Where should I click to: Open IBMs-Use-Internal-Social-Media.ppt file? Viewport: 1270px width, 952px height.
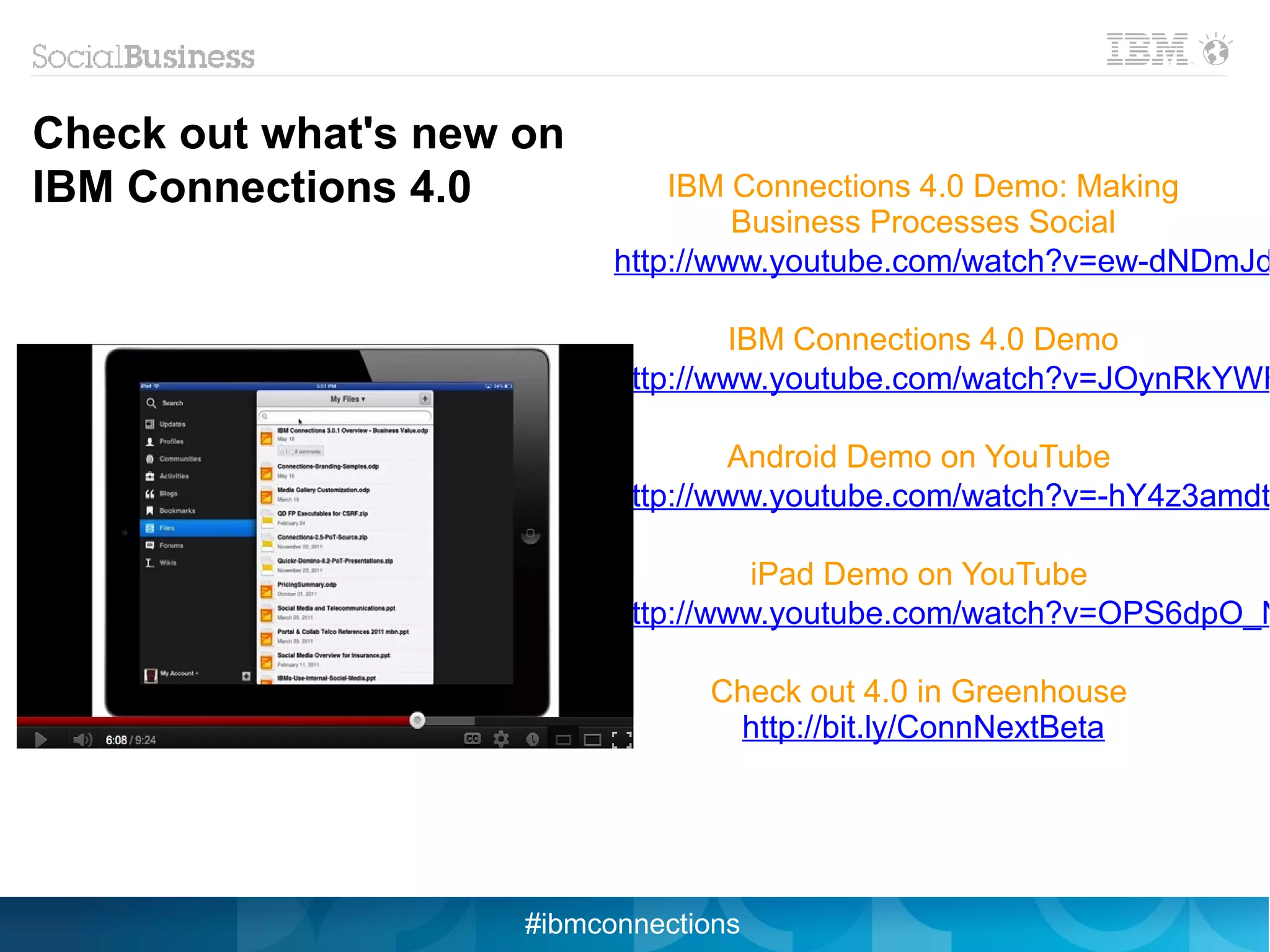coord(345,678)
